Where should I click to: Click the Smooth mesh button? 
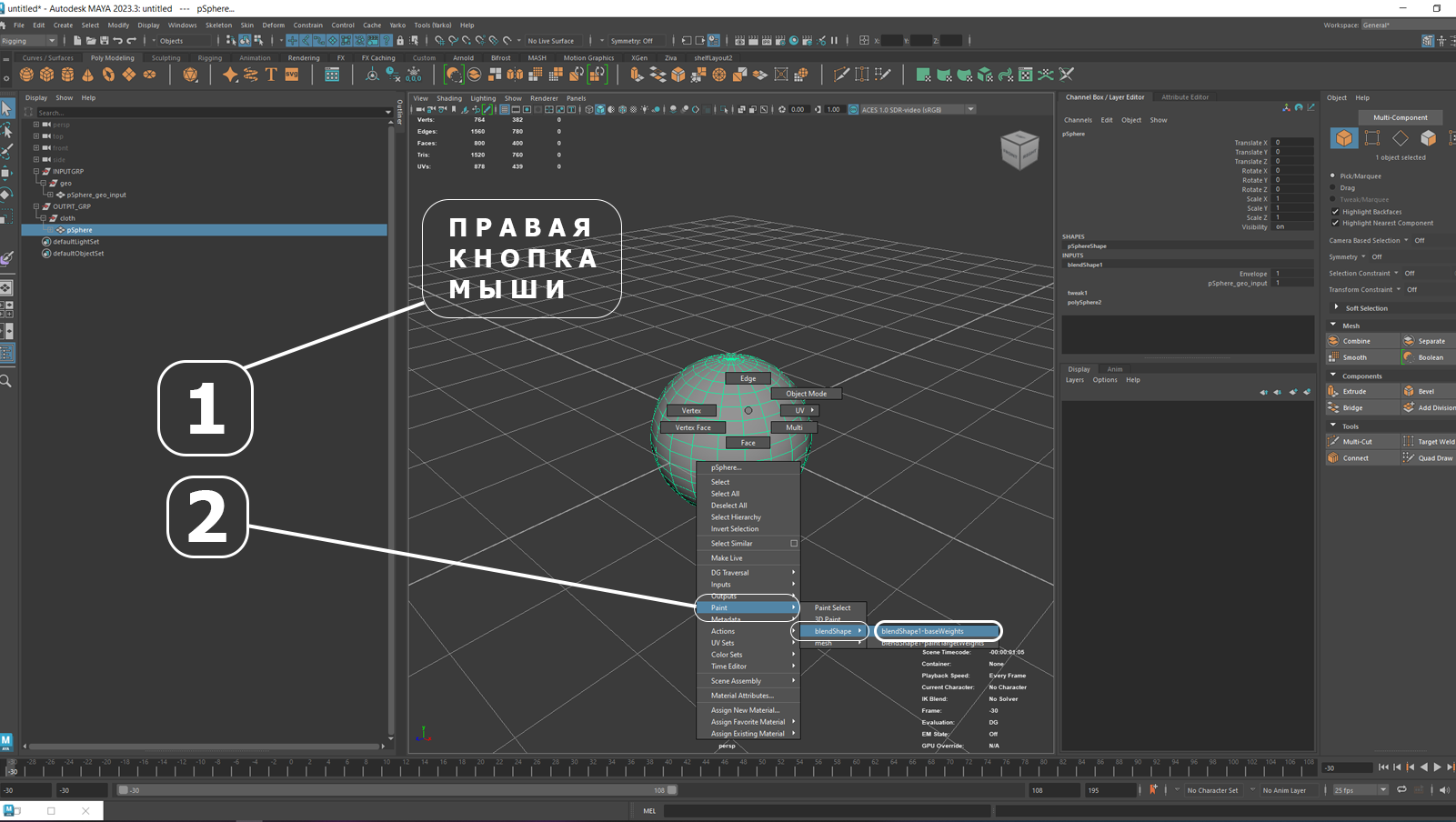[x=1362, y=357]
